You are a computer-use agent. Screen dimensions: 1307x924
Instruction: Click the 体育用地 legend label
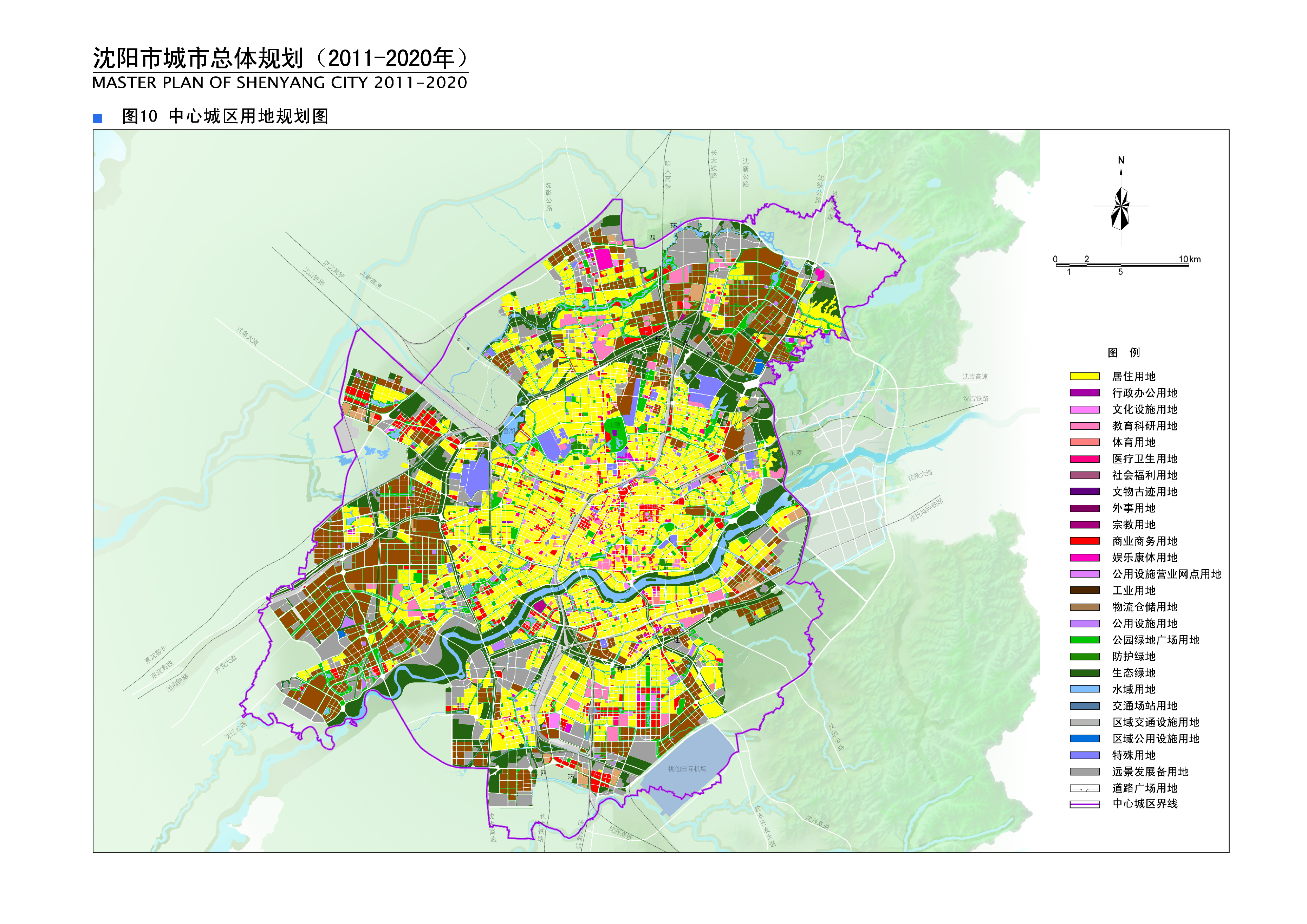point(1134,442)
